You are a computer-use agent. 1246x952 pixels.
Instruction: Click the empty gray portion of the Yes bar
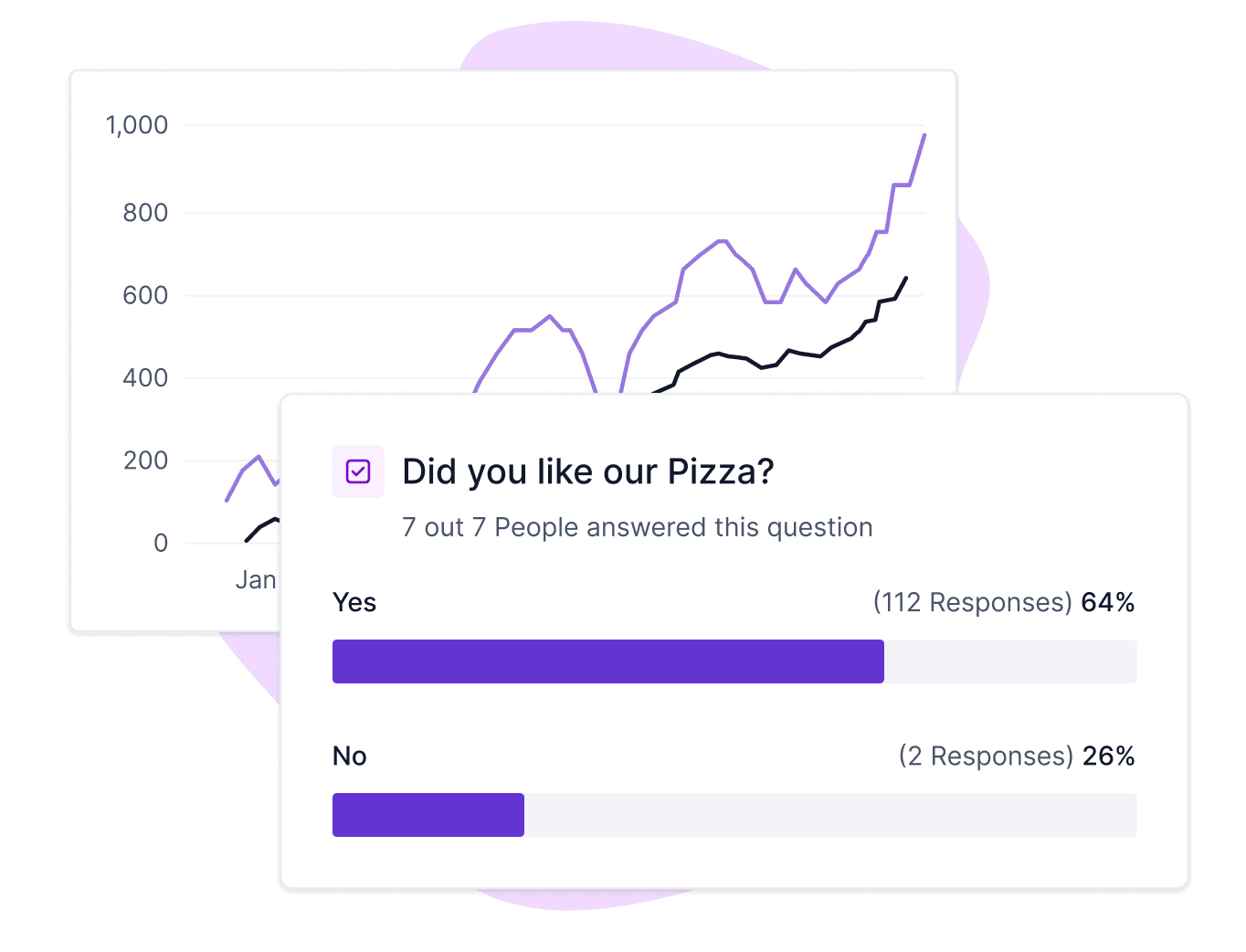1009,661
